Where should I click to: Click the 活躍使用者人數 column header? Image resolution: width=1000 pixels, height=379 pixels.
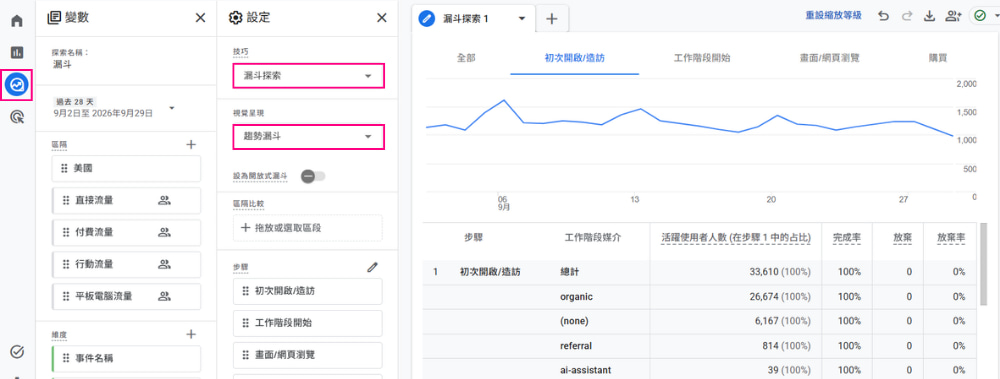tap(736, 238)
